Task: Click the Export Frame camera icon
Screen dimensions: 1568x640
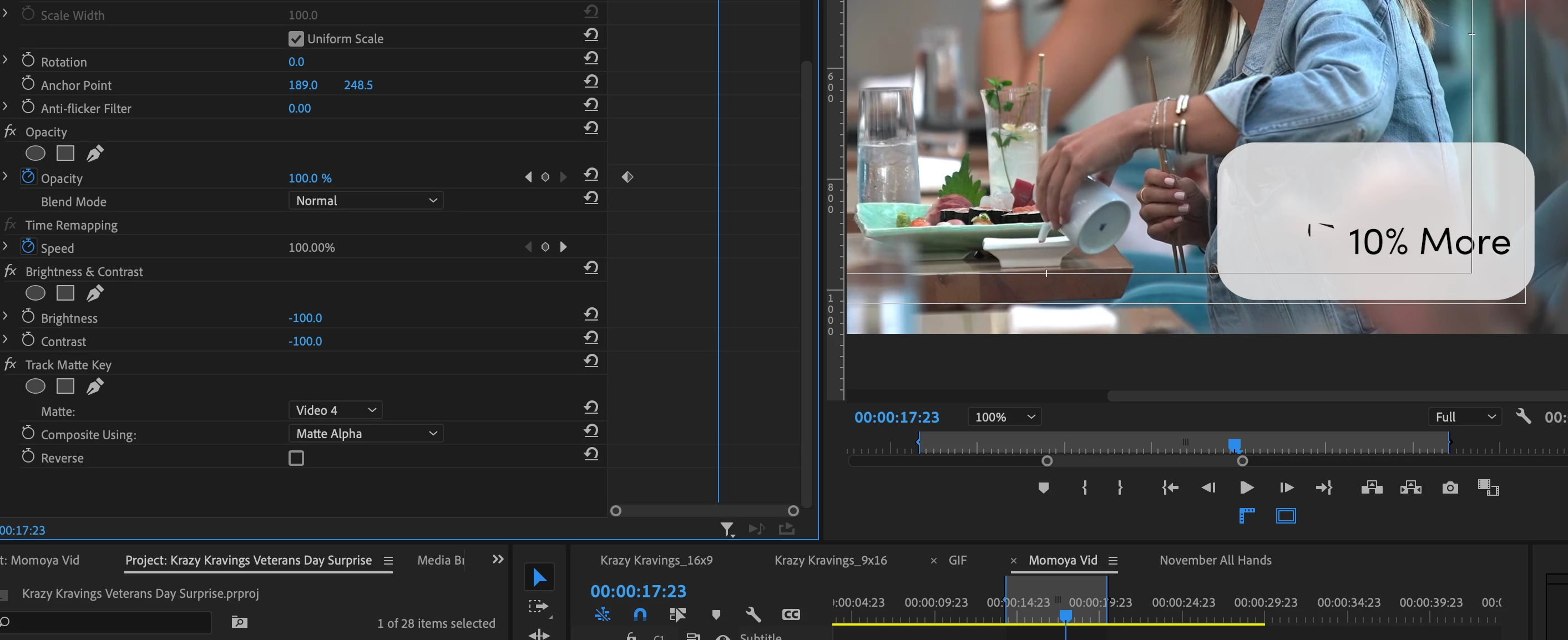Action: (1450, 488)
